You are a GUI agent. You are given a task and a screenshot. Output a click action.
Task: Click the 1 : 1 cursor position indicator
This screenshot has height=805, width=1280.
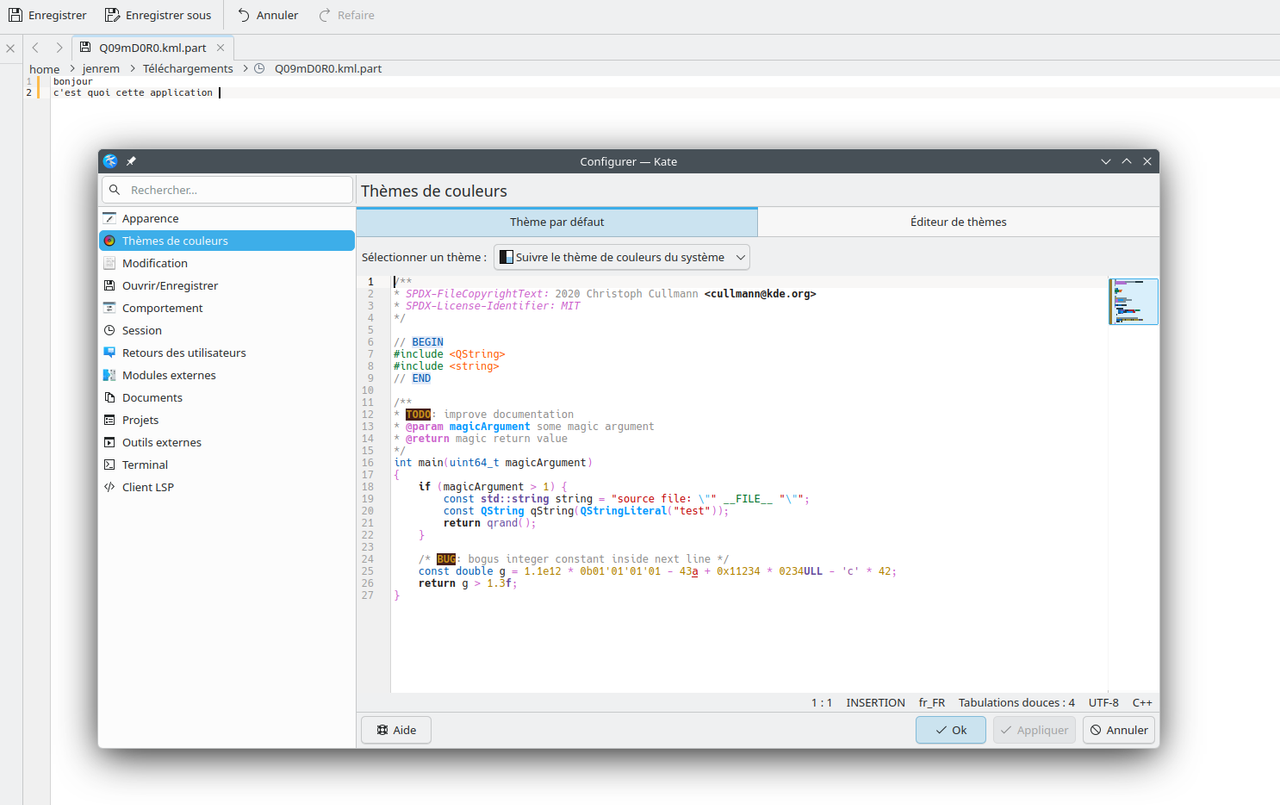[x=822, y=703]
